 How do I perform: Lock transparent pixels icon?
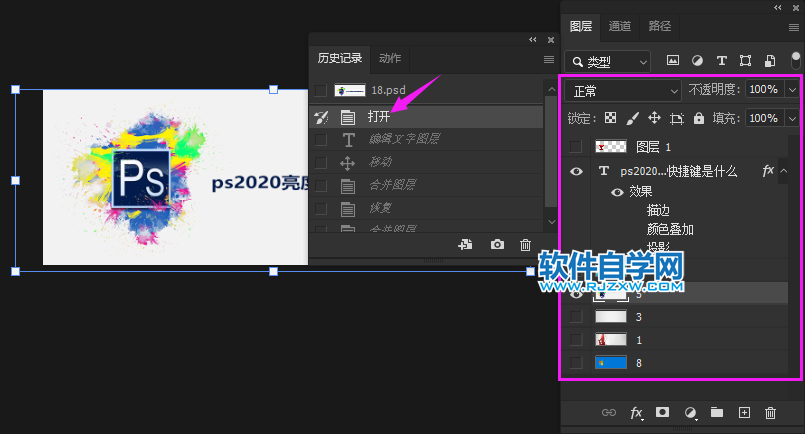point(610,118)
